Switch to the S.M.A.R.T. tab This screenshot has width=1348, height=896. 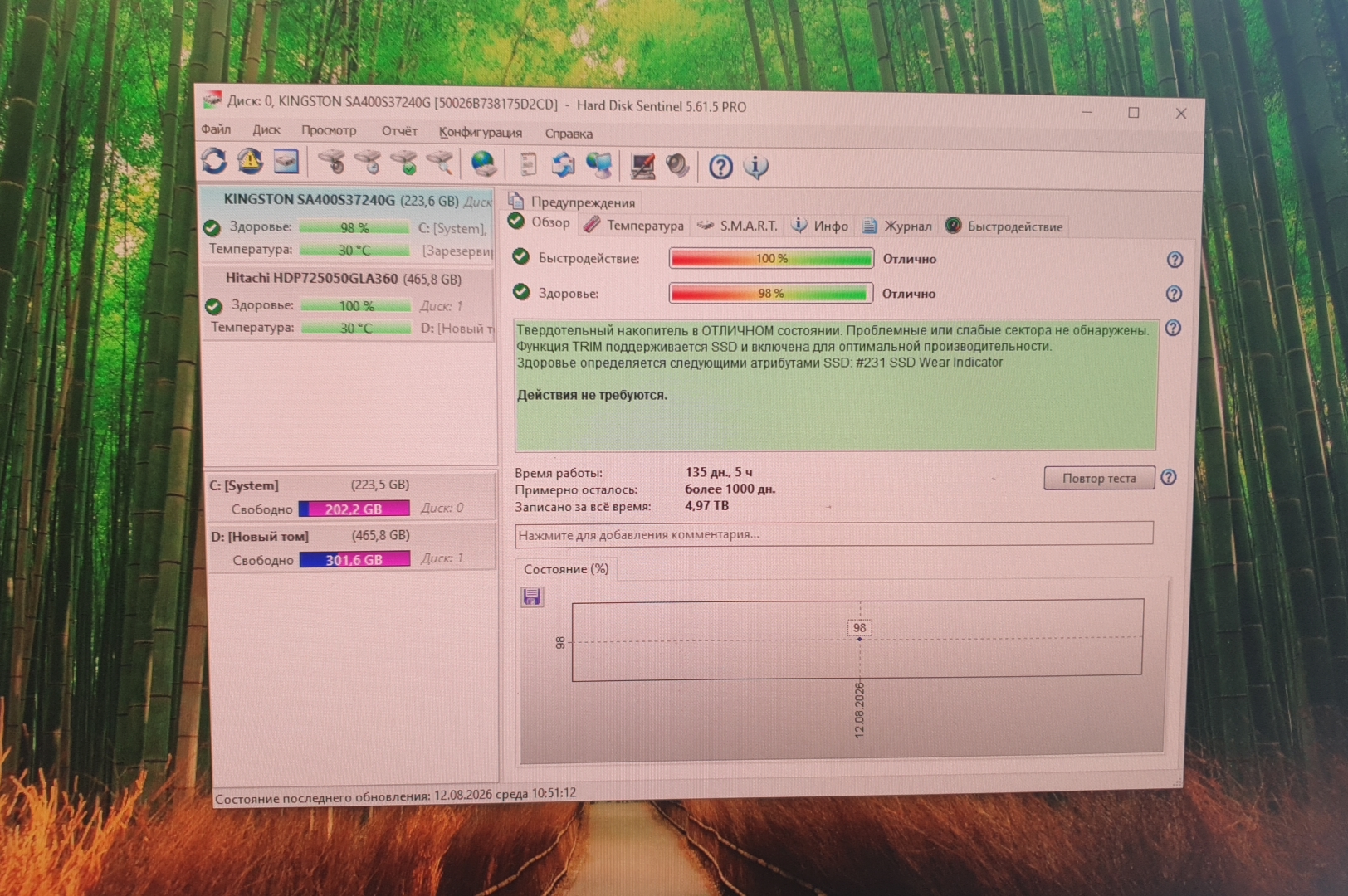coord(739,226)
